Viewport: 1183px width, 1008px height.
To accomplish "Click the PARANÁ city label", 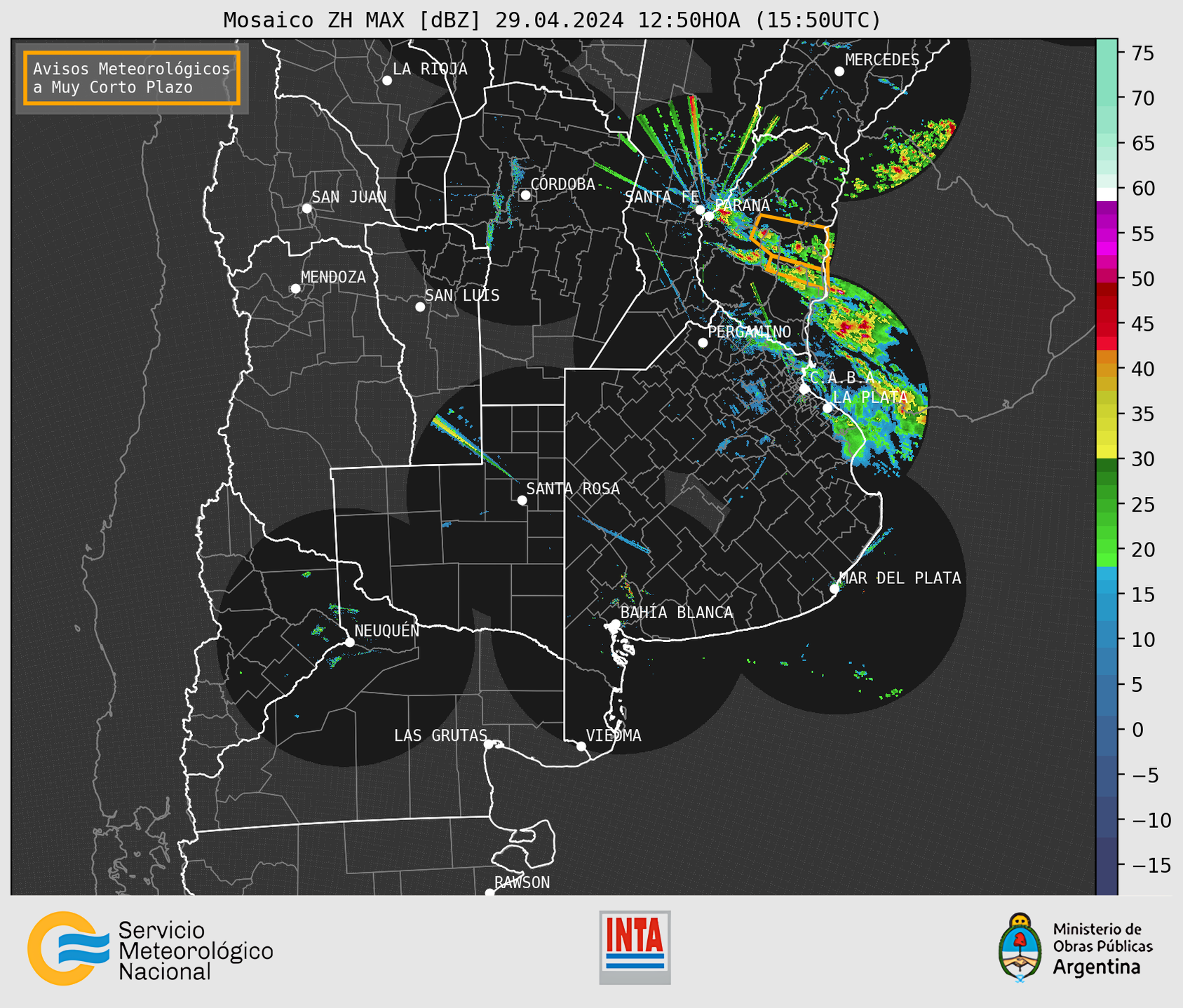I will (x=743, y=205).
